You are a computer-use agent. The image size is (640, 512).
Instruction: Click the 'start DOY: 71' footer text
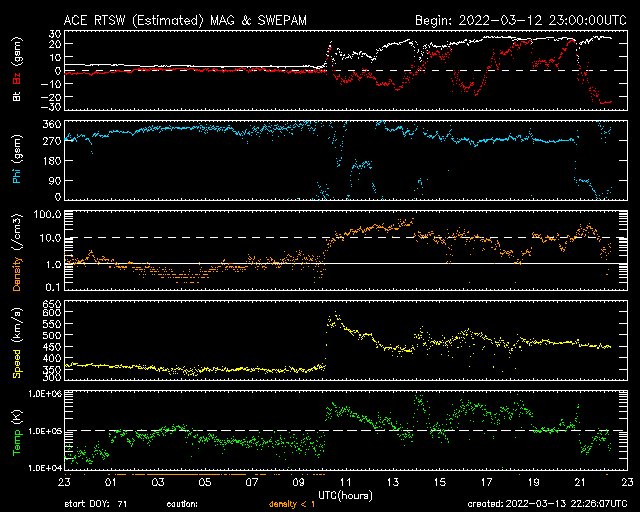tap(96, 504)
